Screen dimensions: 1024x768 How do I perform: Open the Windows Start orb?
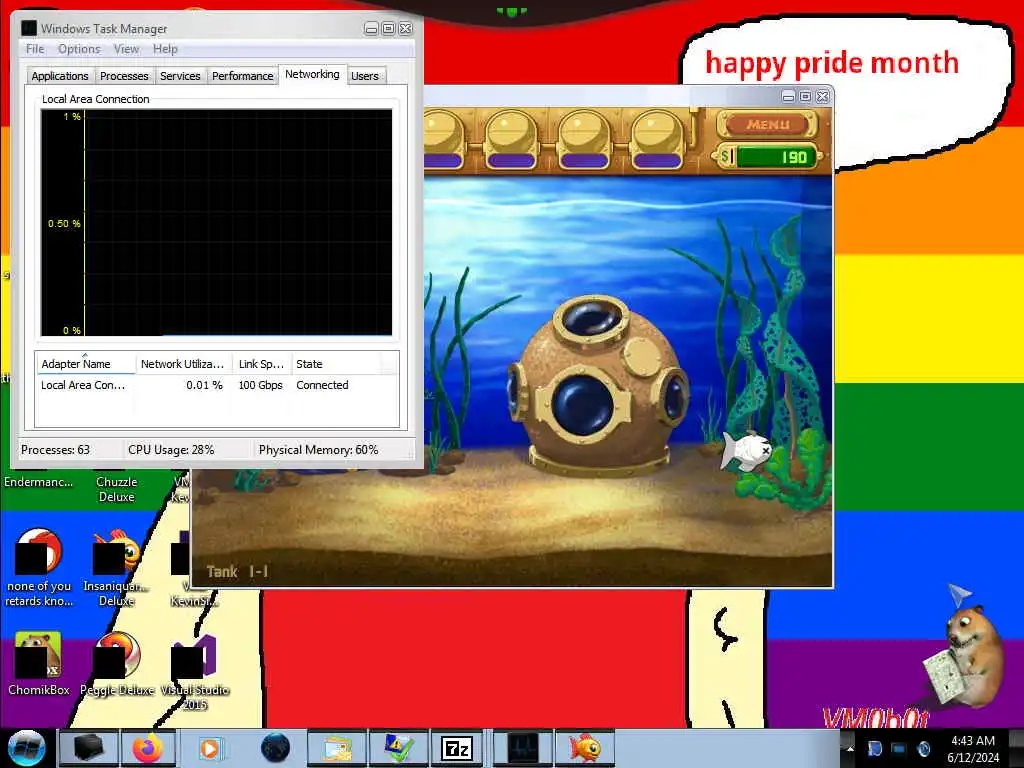point(26,748)
